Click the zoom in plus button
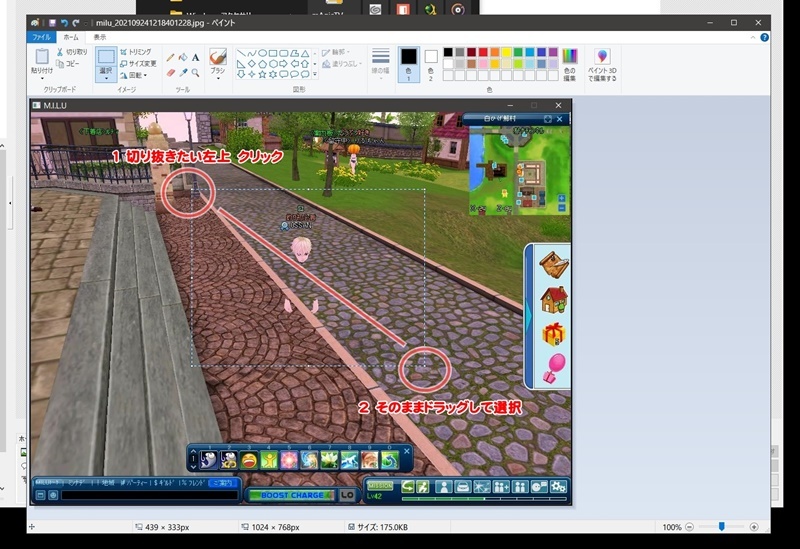800x549 pixels. (x=754, y=527)
